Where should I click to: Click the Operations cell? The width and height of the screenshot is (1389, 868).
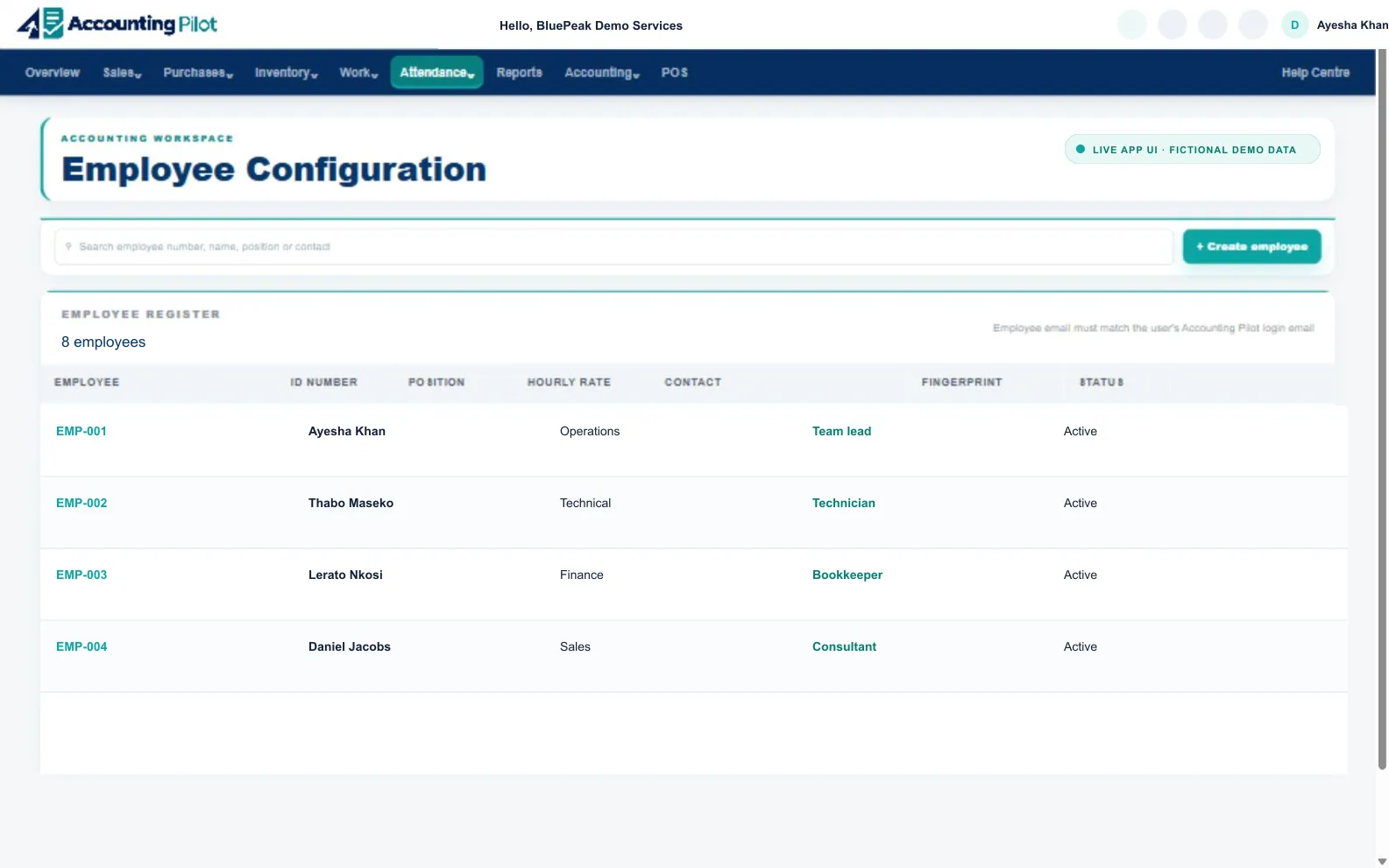[590, 431]
